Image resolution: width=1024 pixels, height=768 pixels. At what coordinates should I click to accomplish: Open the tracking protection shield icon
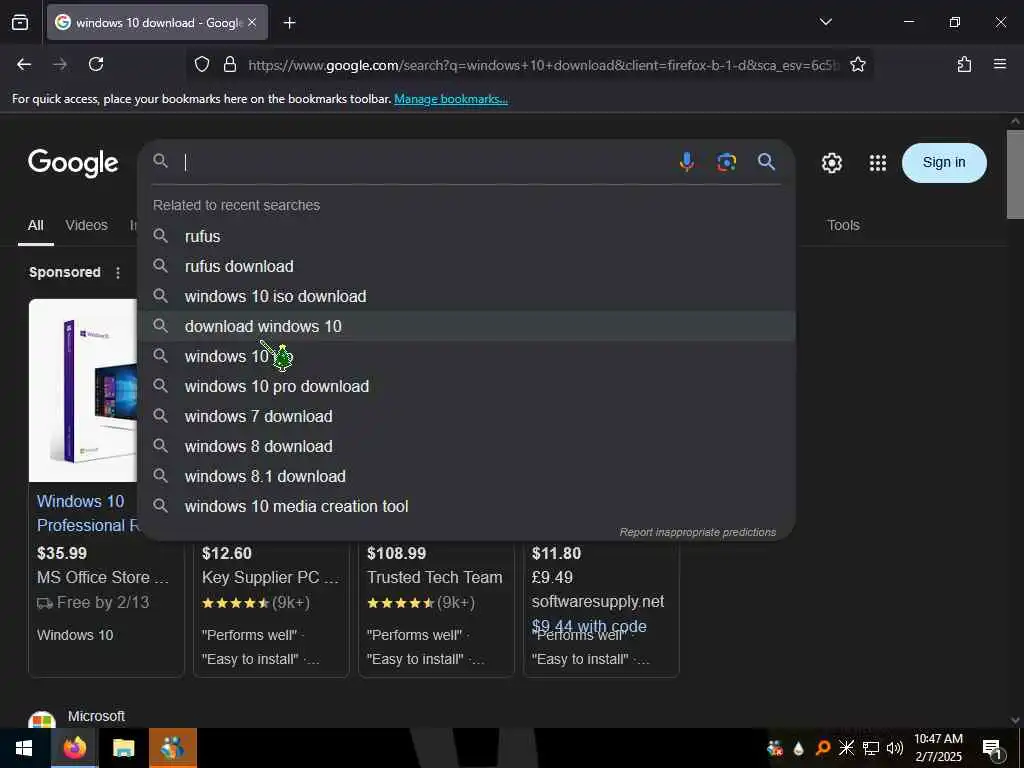pyautogui.click(x=202, y=64)
